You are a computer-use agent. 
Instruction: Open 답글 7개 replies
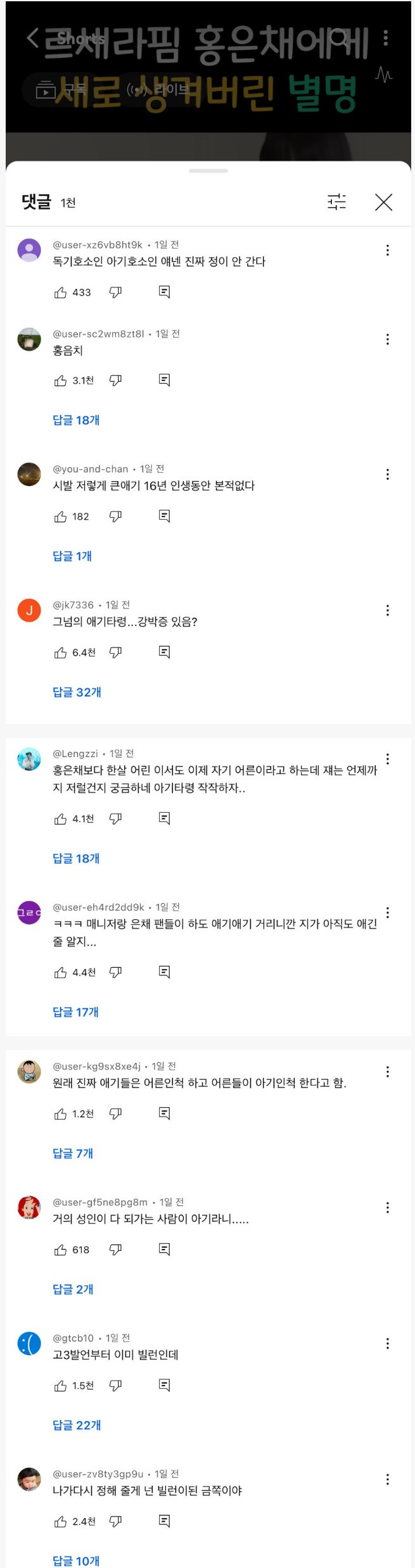(x=73, y=1153)
